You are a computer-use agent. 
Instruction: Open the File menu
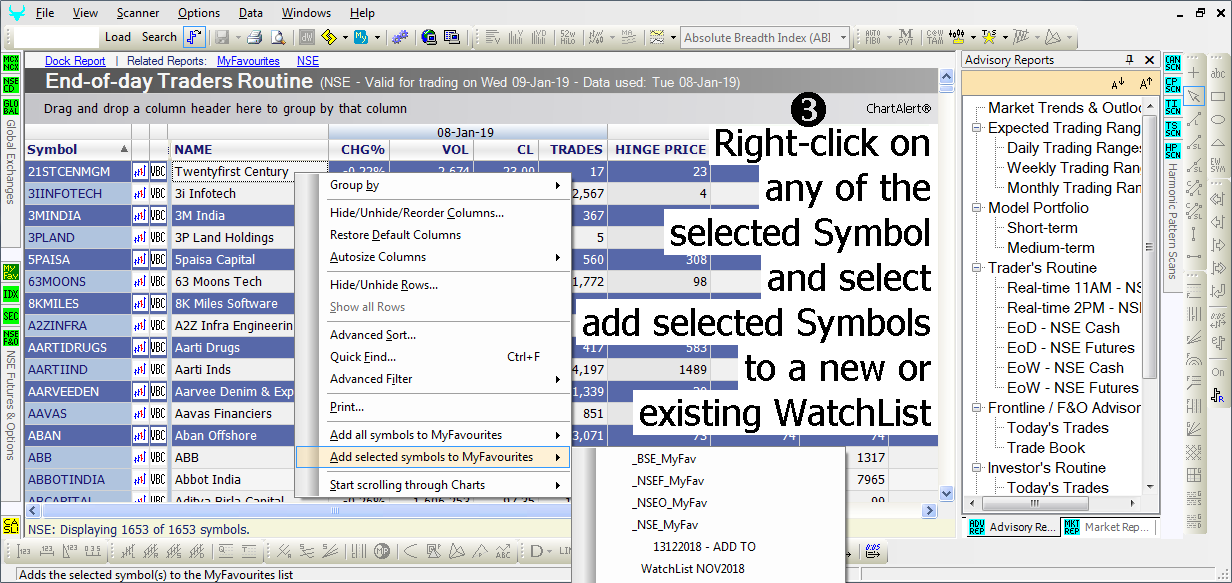pos(45,13)
